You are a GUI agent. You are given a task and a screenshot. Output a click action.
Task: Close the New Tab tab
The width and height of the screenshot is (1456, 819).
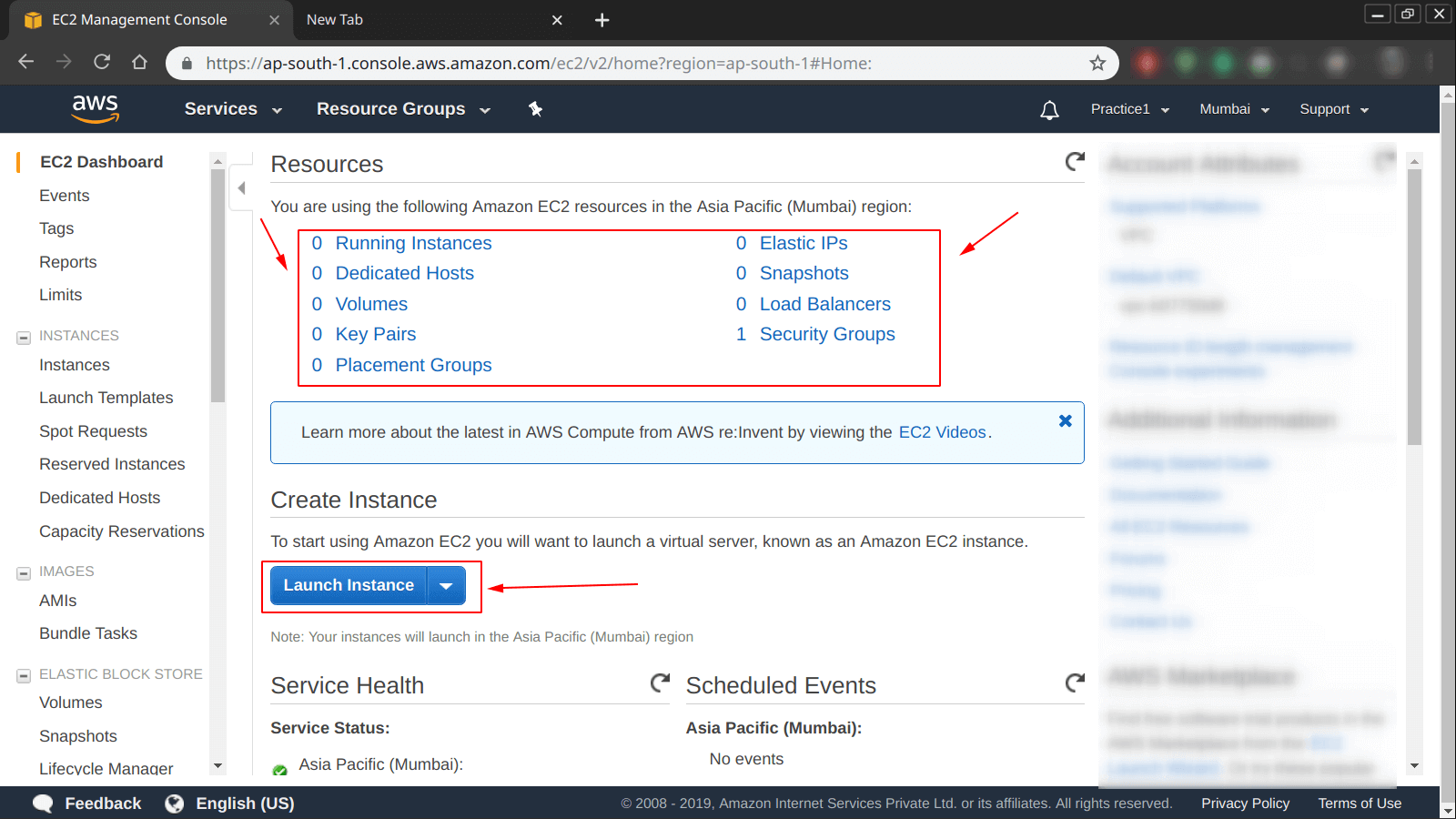coord(557,20)
